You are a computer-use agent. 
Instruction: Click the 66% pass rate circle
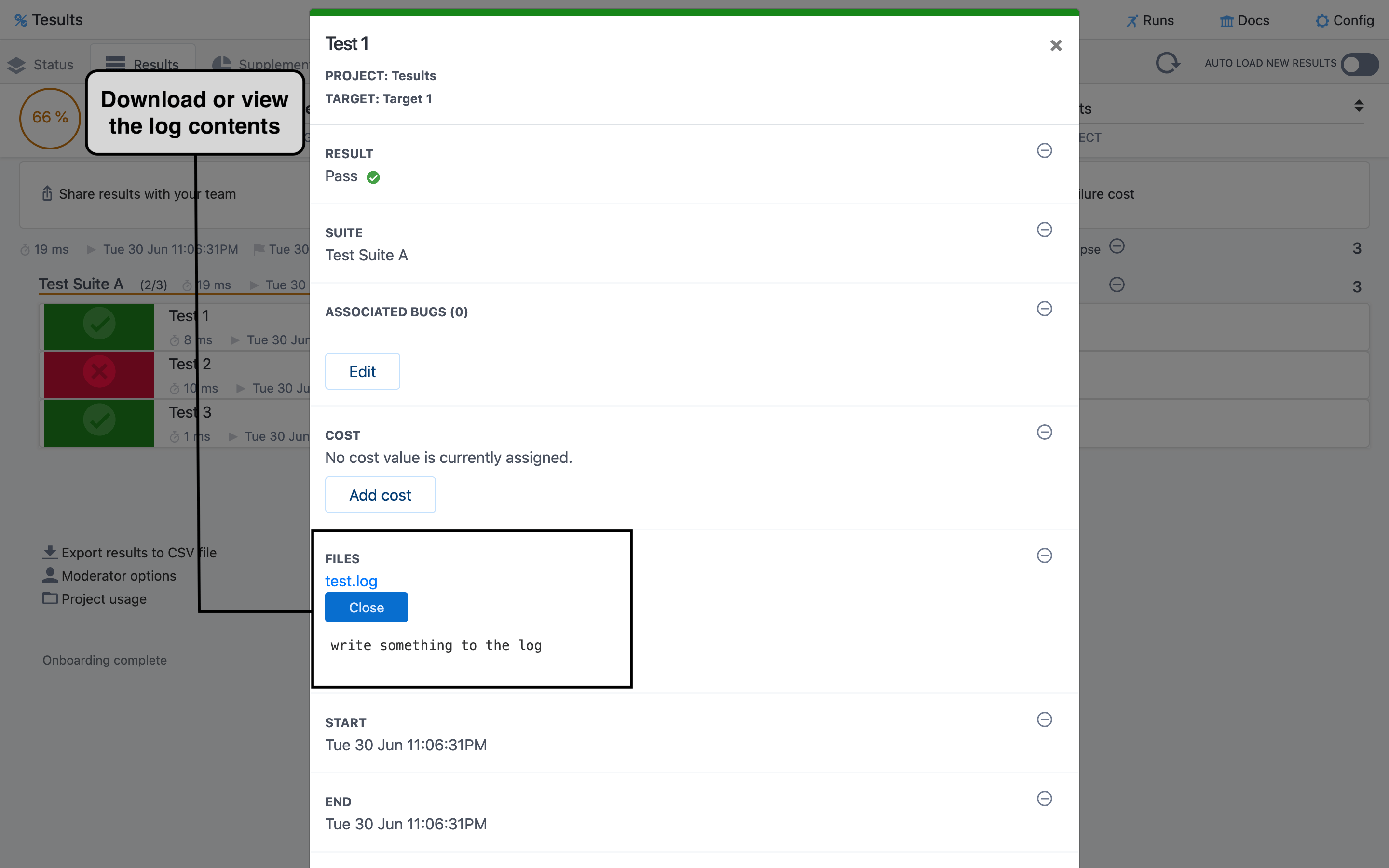pyautogui.click(x=50, y=118)
